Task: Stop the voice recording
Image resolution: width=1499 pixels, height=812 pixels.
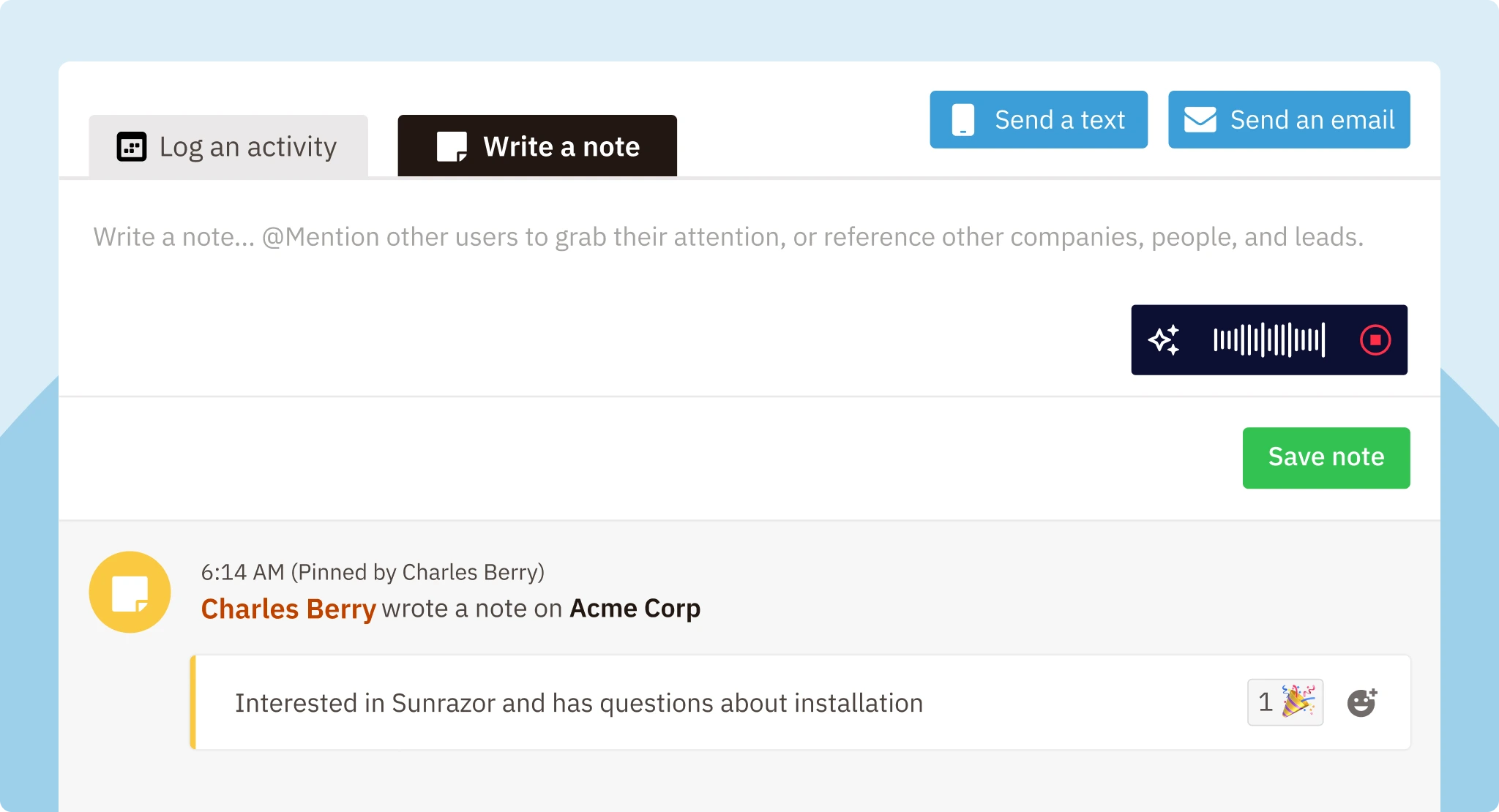Action: pos(1375,339)
